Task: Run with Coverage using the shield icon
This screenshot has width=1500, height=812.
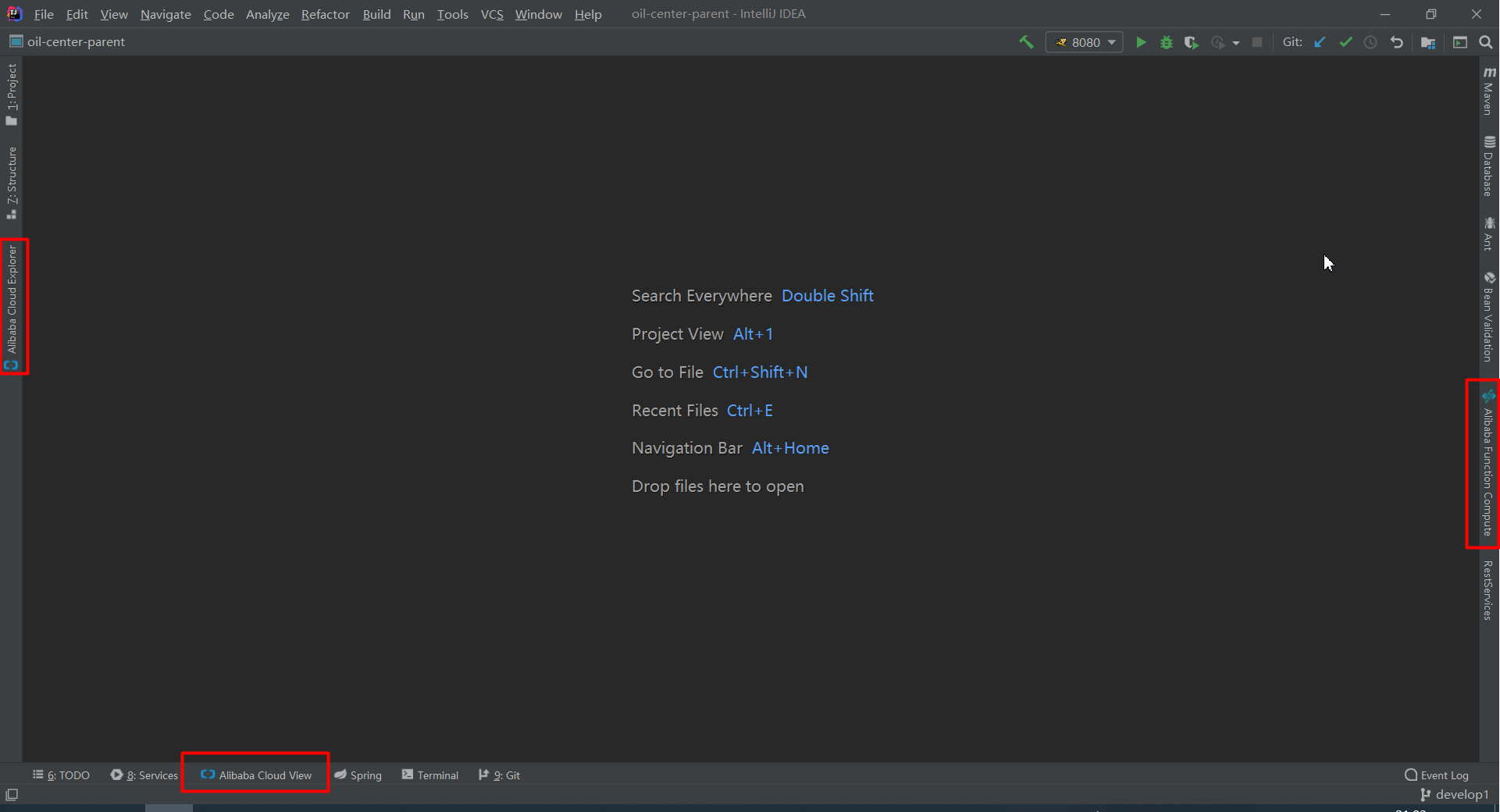Action: [x=1191, y=42]
